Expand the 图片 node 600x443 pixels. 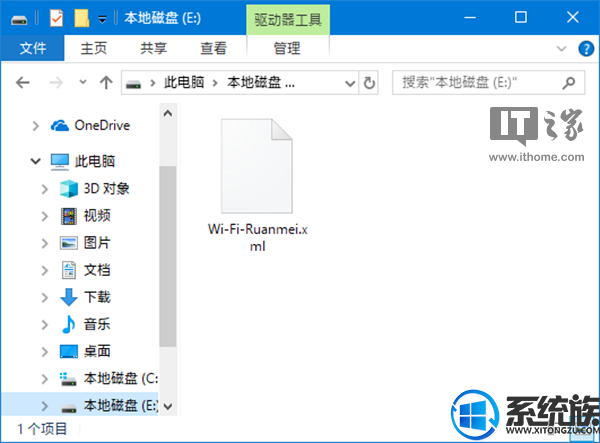click(x=45, y=243)
